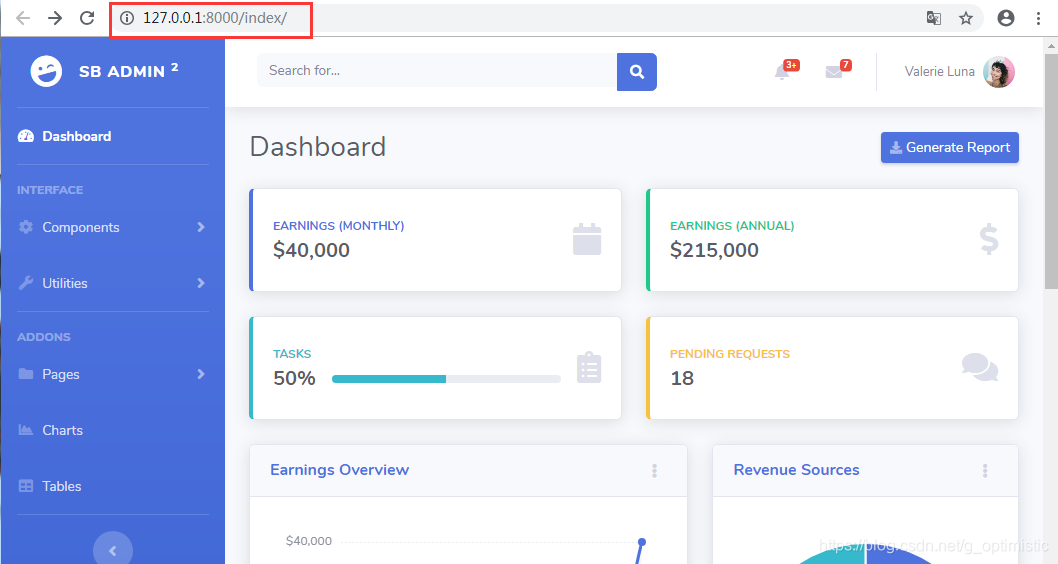Open the browser three-dot menu
Screen dimensions: 1058x564
point(1038,18)
